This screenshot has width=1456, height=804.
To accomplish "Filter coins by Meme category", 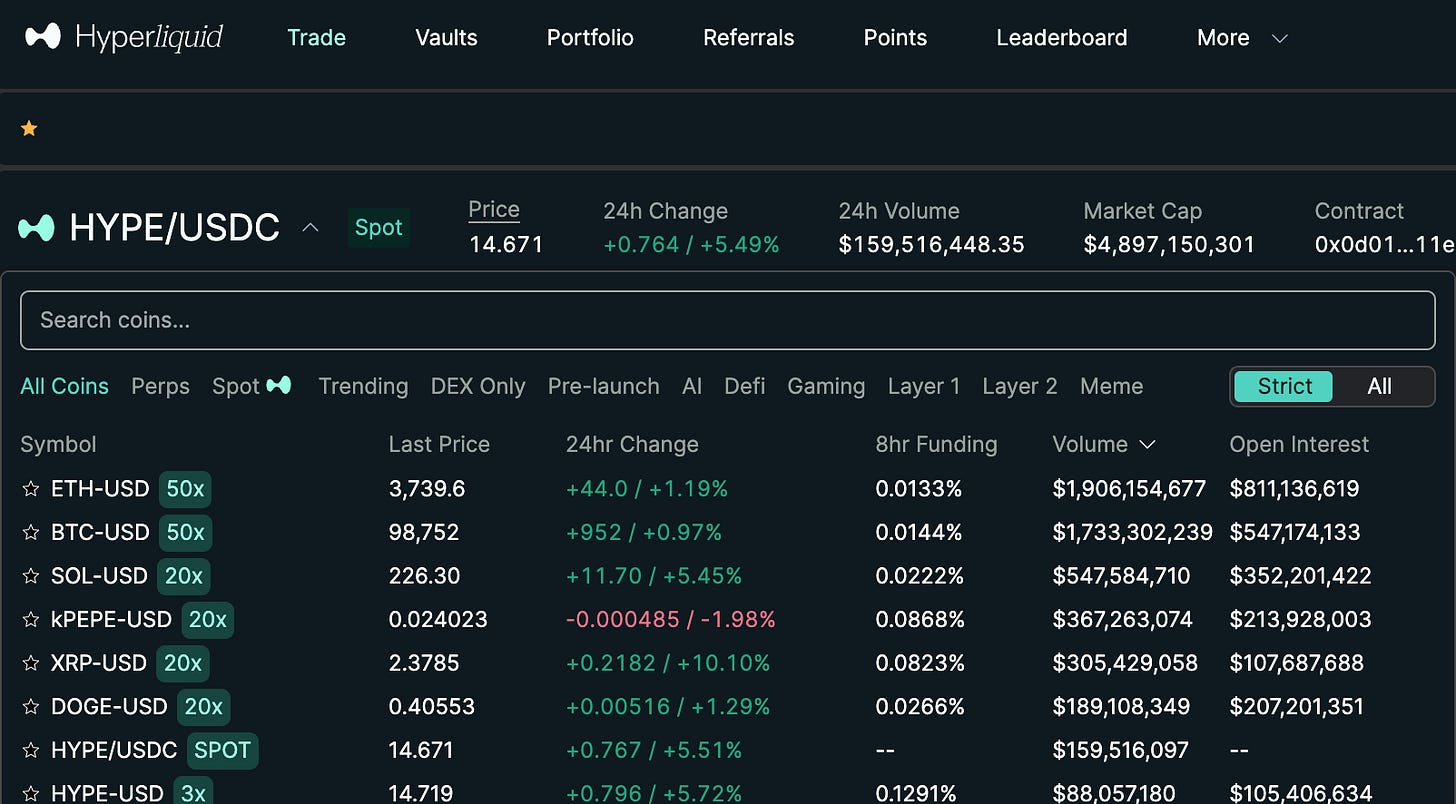I will pyautogui.click(x=1112, y=386).
